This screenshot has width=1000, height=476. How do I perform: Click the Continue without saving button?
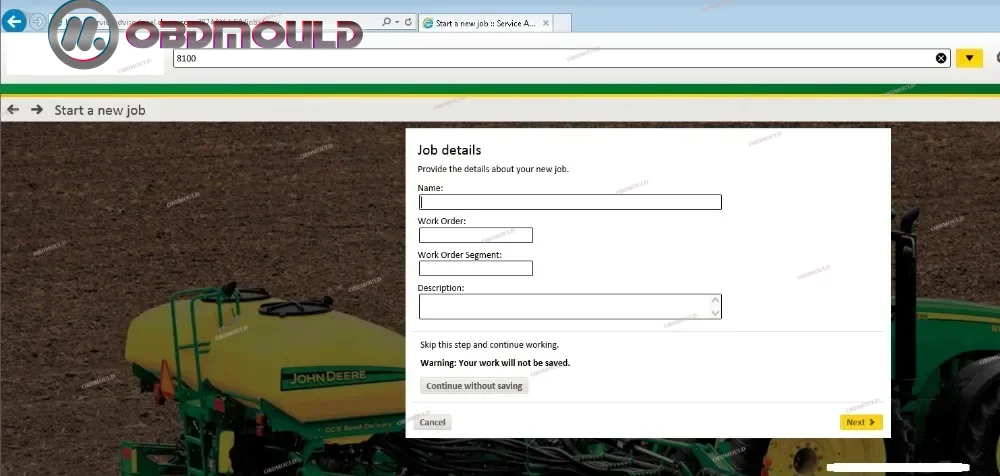coord(474,385)
